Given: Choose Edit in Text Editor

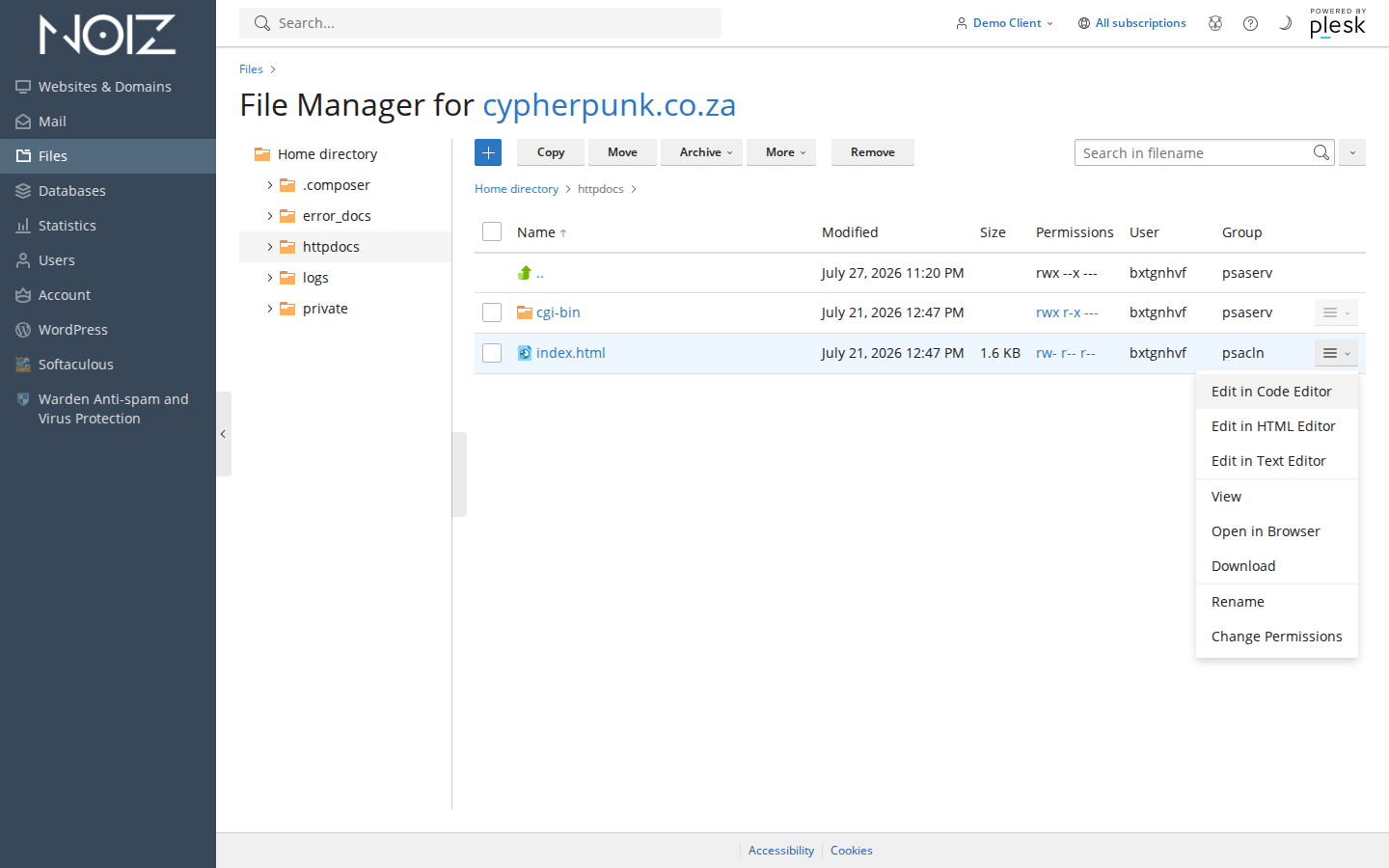Looking at the screenshot, I should point(1277,461).
